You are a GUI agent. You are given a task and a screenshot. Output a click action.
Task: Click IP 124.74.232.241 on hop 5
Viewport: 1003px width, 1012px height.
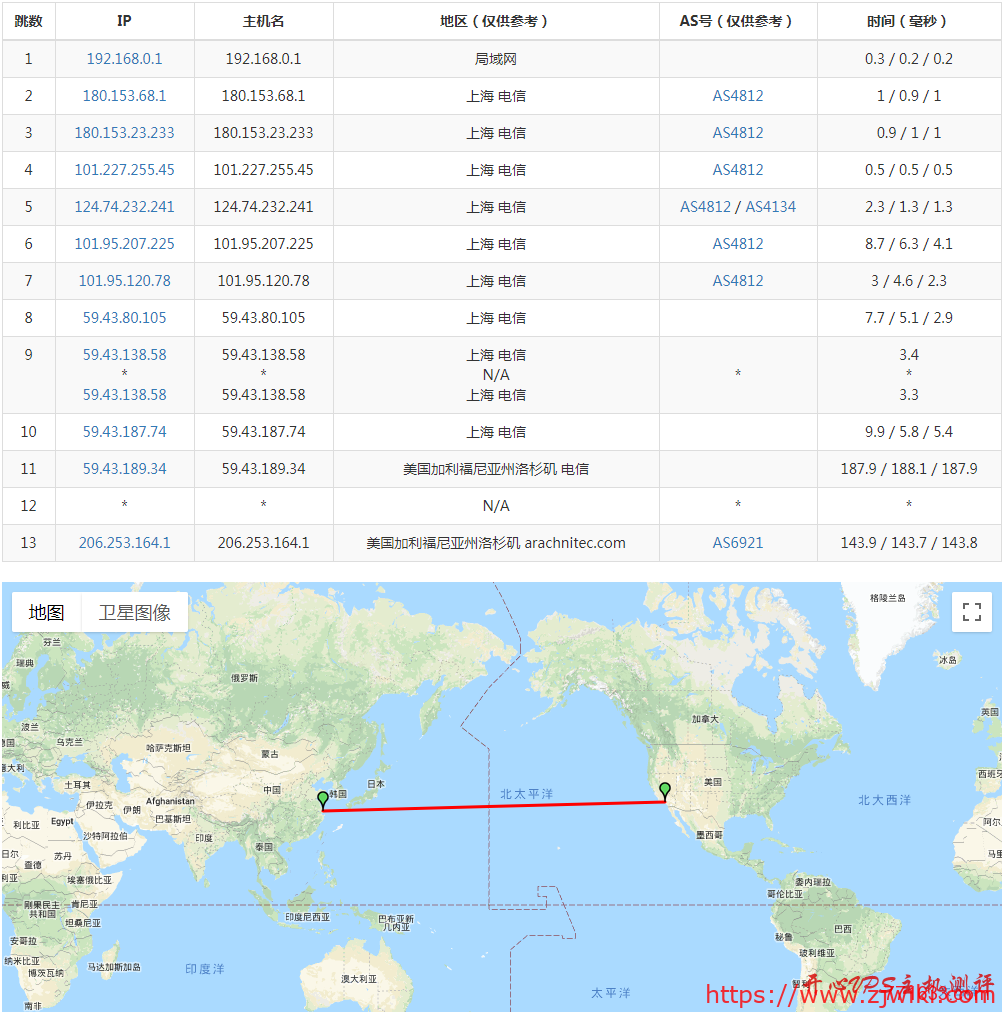124,206
